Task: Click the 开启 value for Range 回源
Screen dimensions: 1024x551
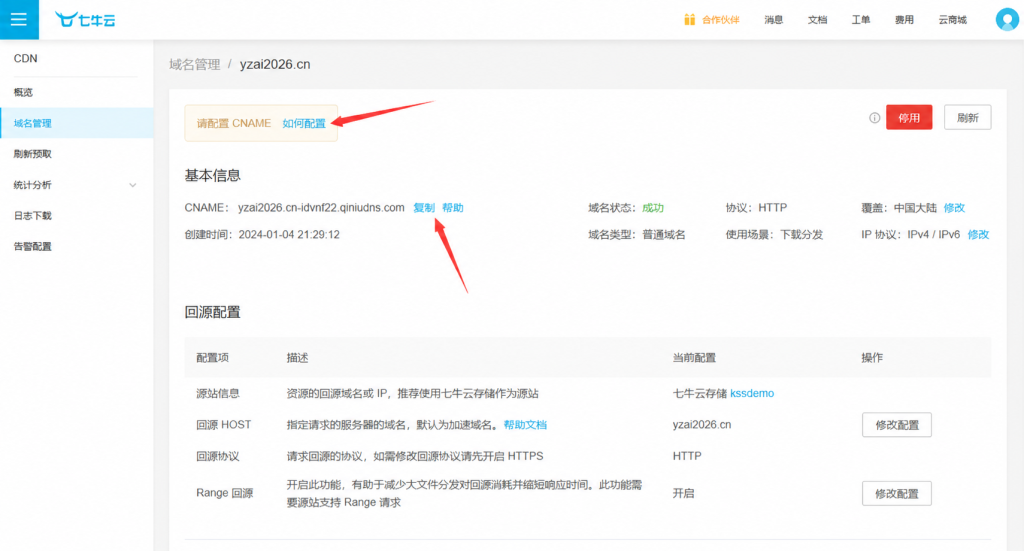Action: click(x=684, y=494)
